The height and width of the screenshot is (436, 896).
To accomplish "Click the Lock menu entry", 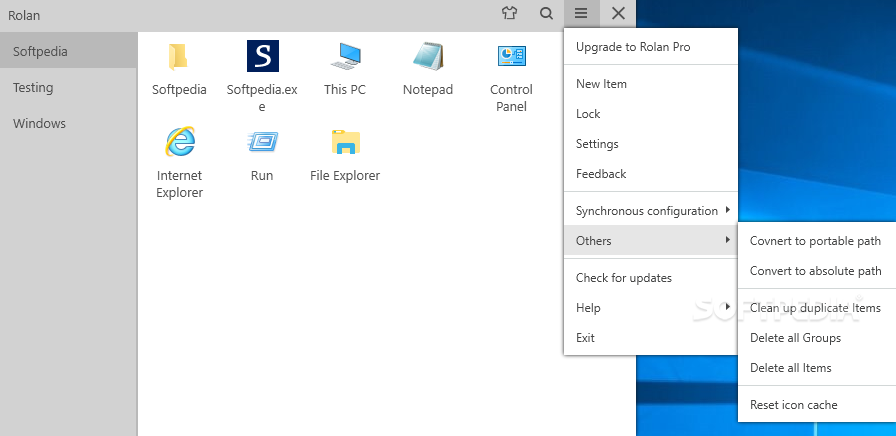I will coord(650,114).
